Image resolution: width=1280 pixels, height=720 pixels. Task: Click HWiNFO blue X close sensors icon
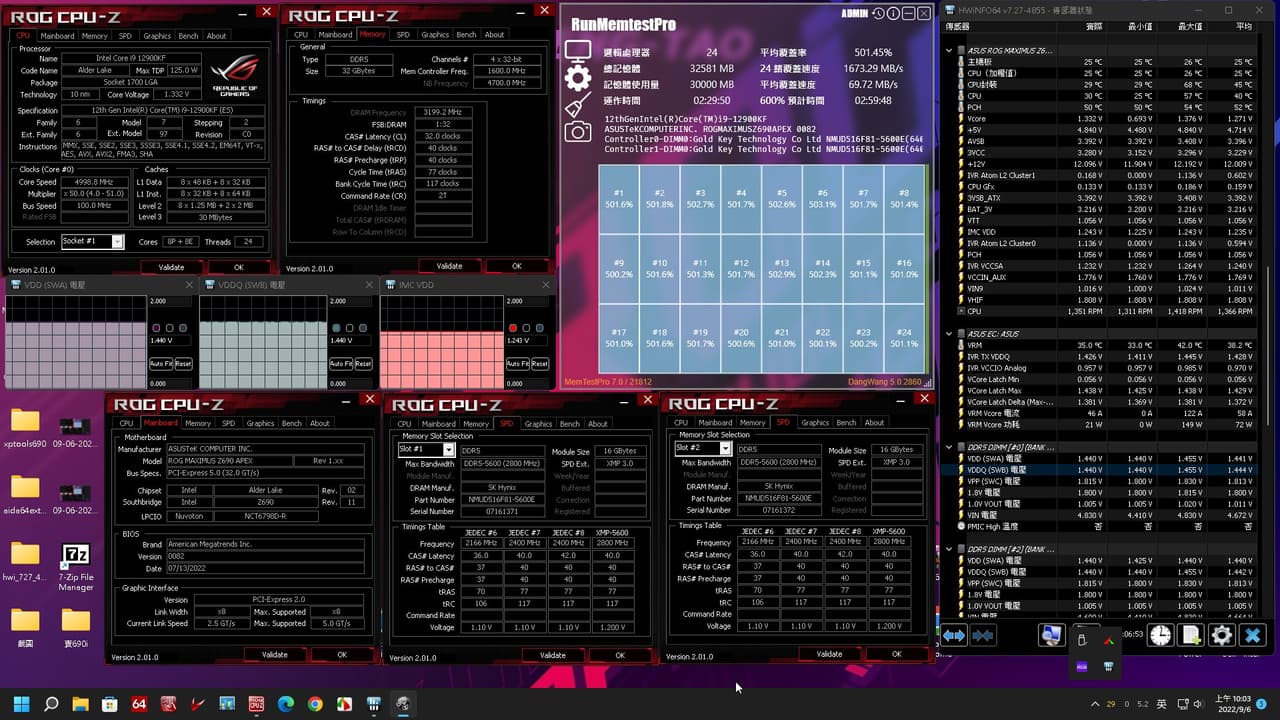[1253, 635]
